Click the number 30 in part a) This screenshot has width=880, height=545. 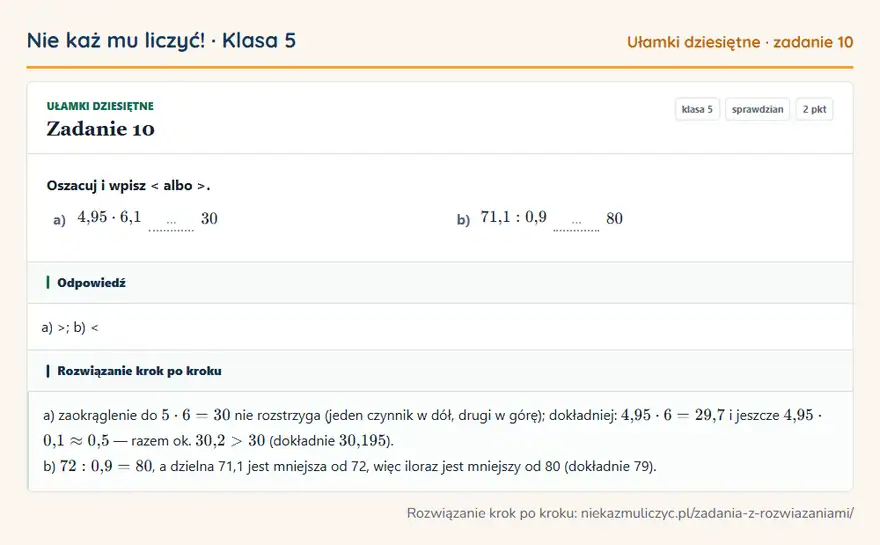pyautogui.click(x=209, y=218)
